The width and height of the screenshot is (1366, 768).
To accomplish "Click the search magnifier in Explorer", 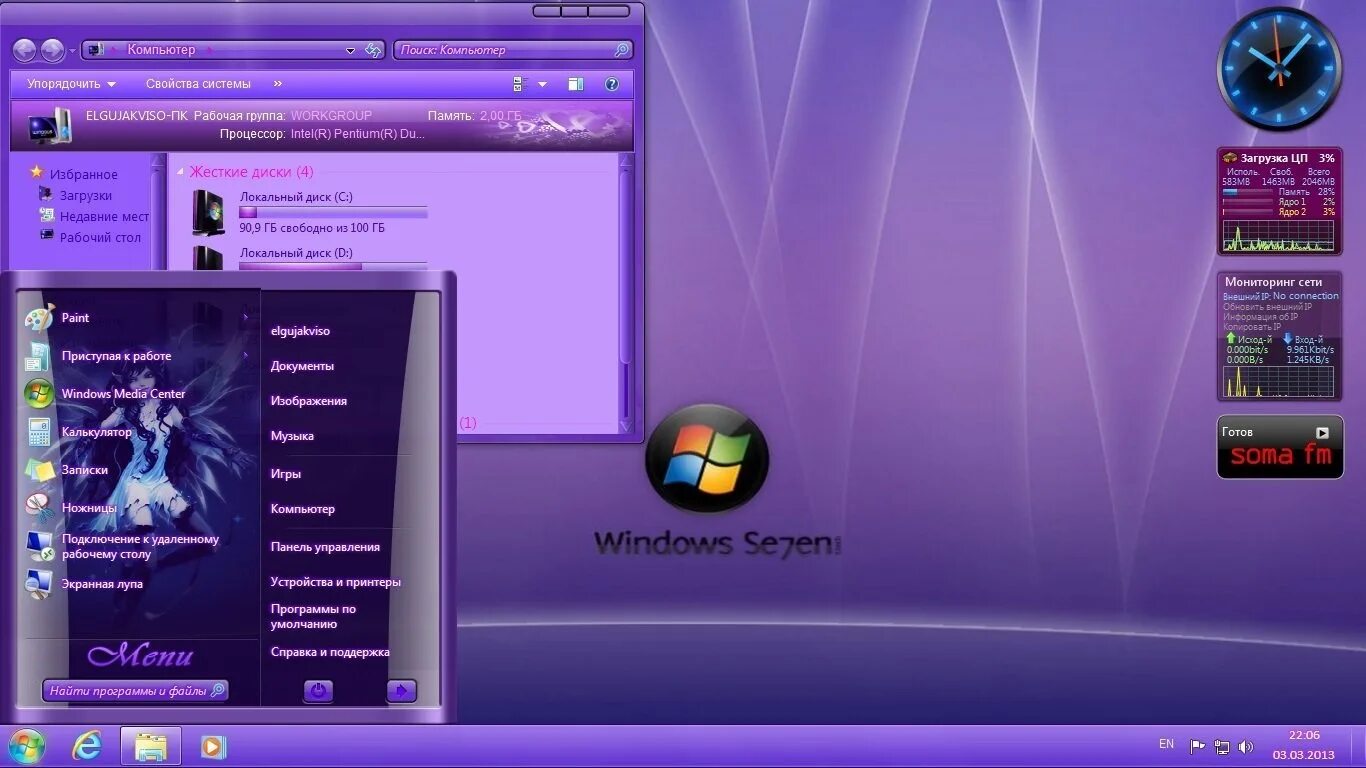I will [x=622, y=50].
